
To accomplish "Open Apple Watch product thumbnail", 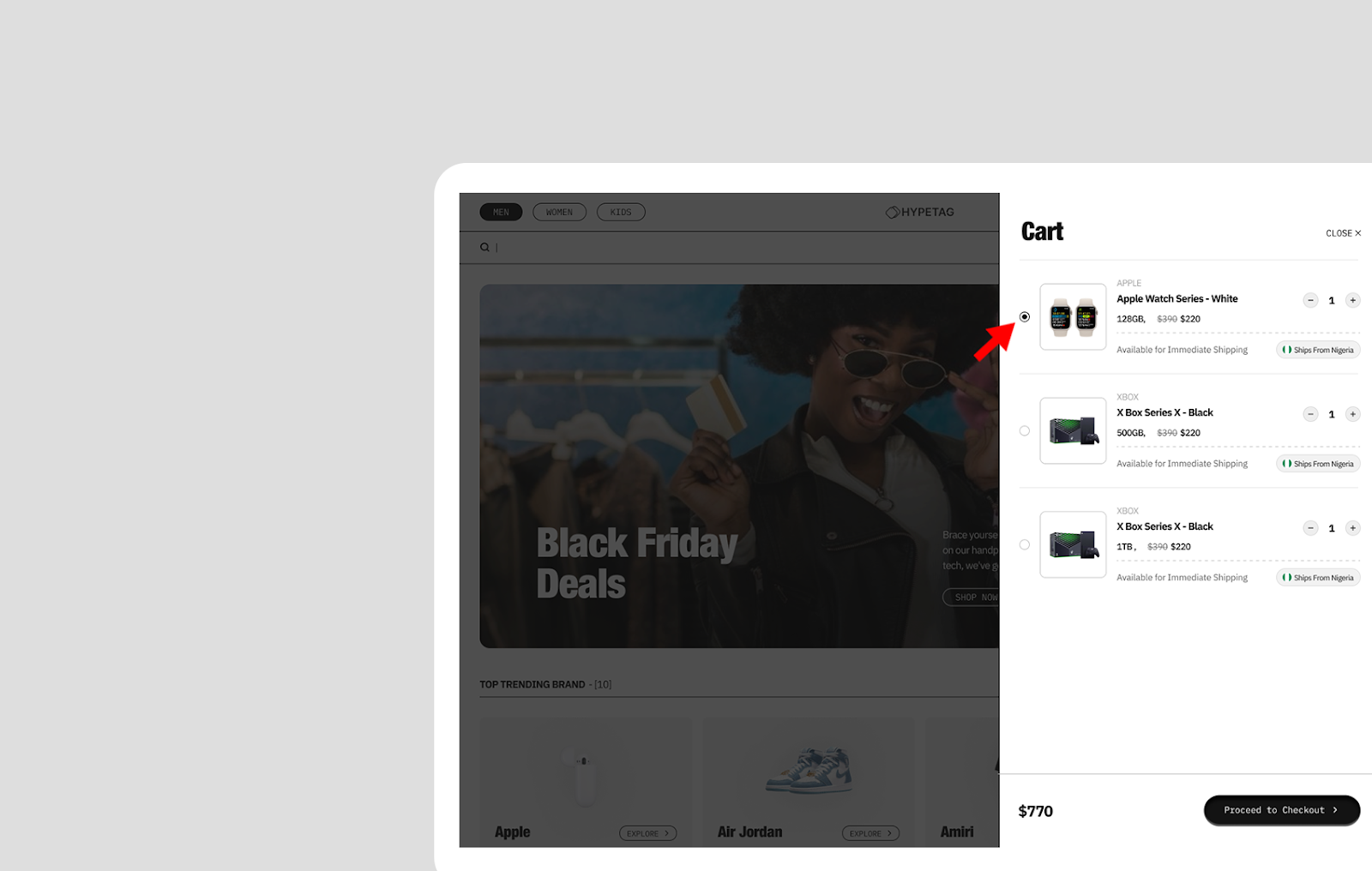I will [1073, 317].
